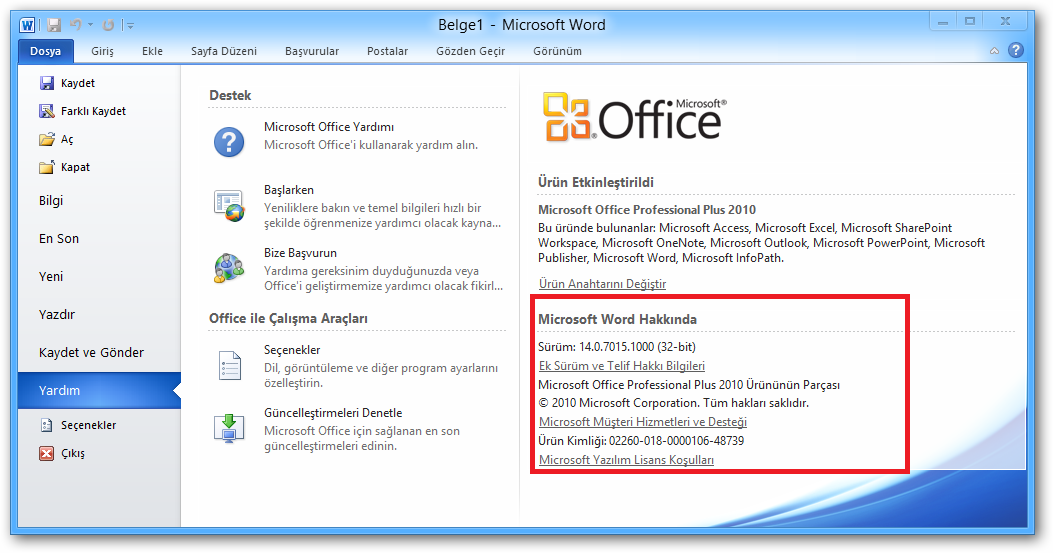Click the blue help question mark near ribbon
Image resolution: width=1053 pixels, height=553 pixels.
[1016, 50]
